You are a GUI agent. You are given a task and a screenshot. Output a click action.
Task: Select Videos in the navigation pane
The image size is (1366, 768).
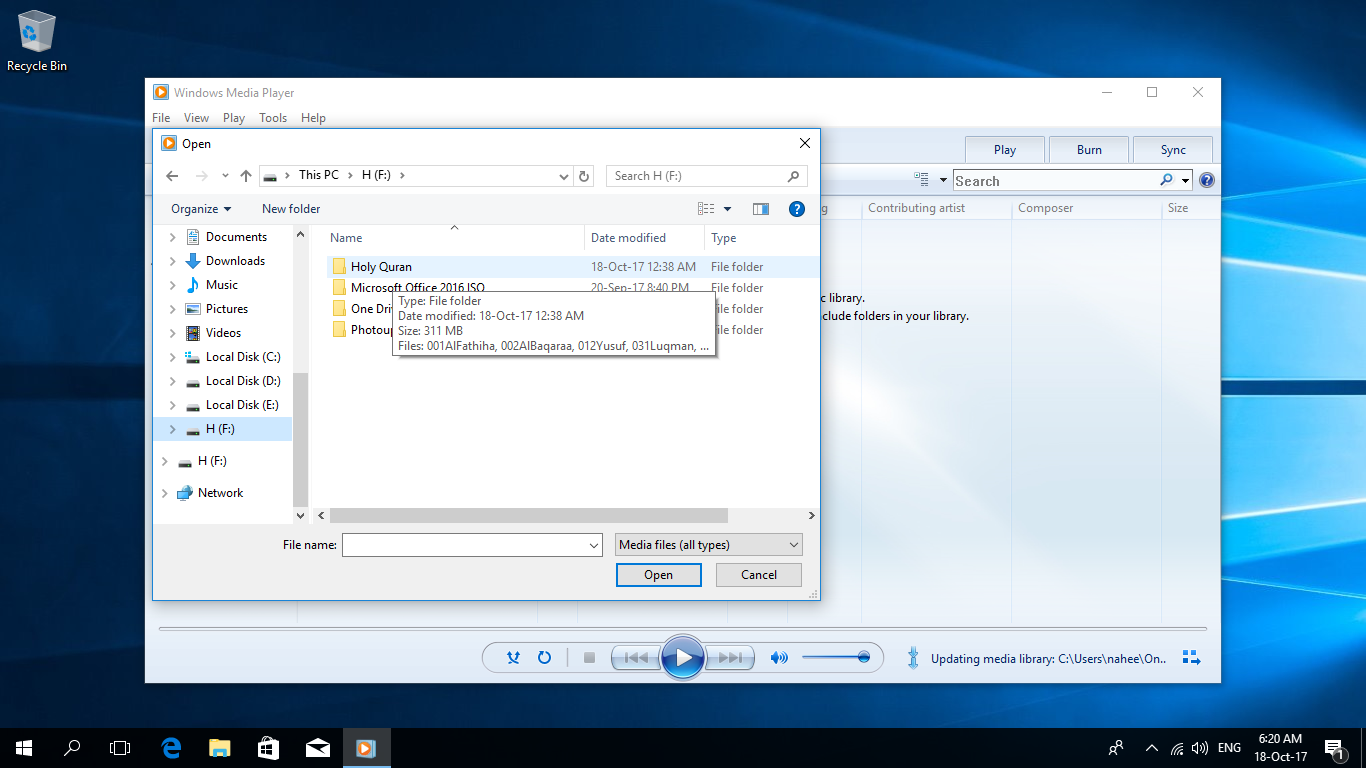click(x=223, y=333)
